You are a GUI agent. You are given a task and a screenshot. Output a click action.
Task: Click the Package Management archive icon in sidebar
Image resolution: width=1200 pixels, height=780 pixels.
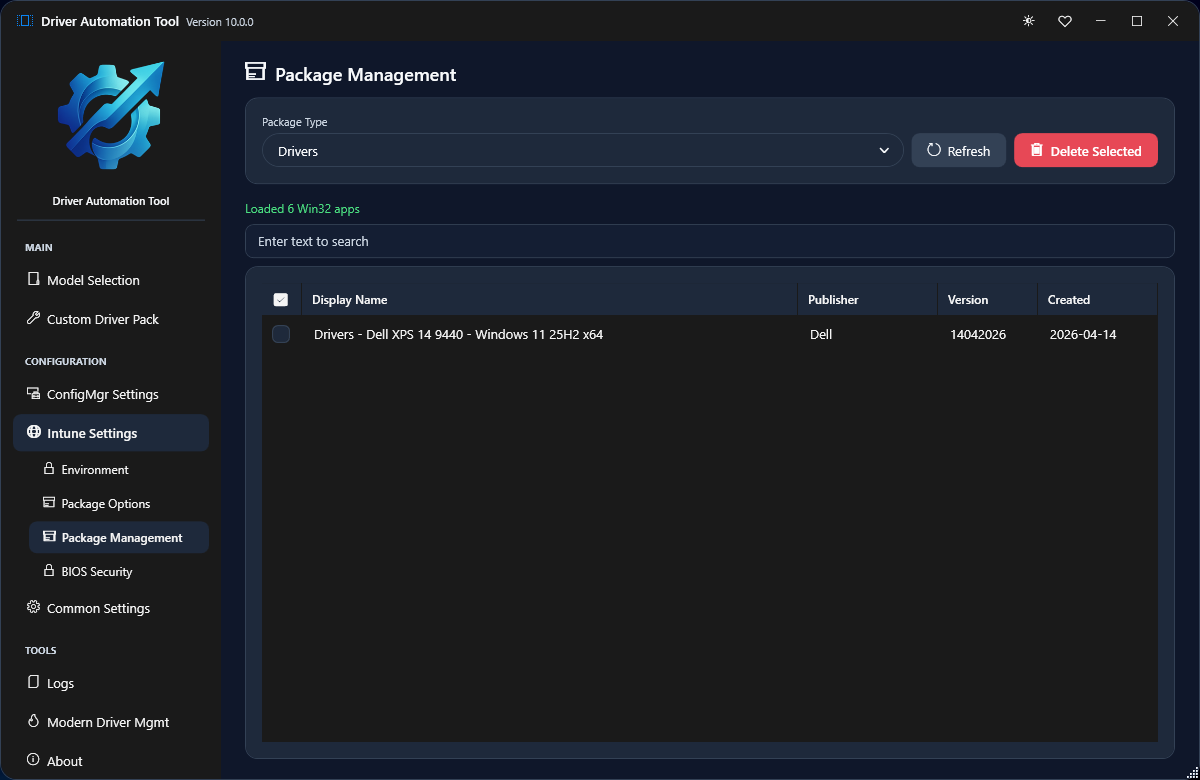tap(49, 537)
